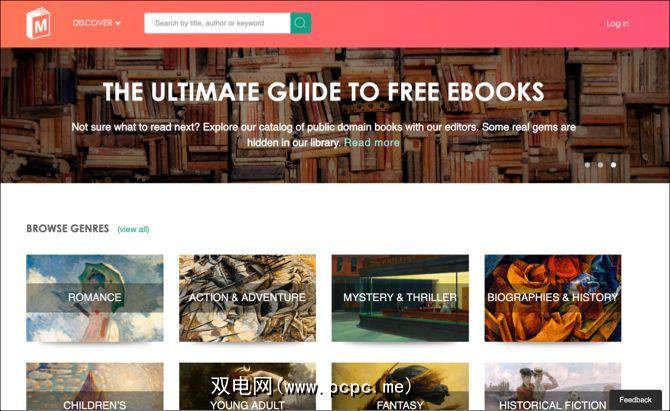This screenshot has height=411, width=670.
Task: Open the Romance genre tile
Action: click(x=94, y=298)
